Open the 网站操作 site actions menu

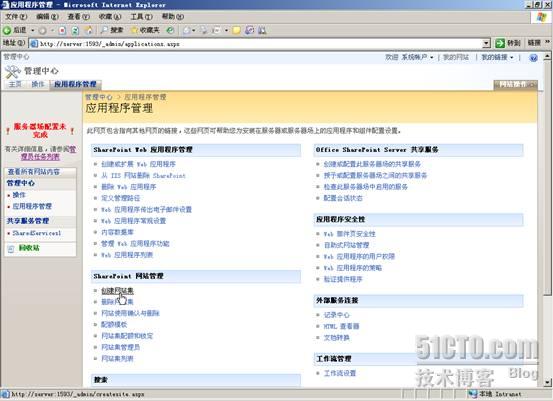click(515, 84)
